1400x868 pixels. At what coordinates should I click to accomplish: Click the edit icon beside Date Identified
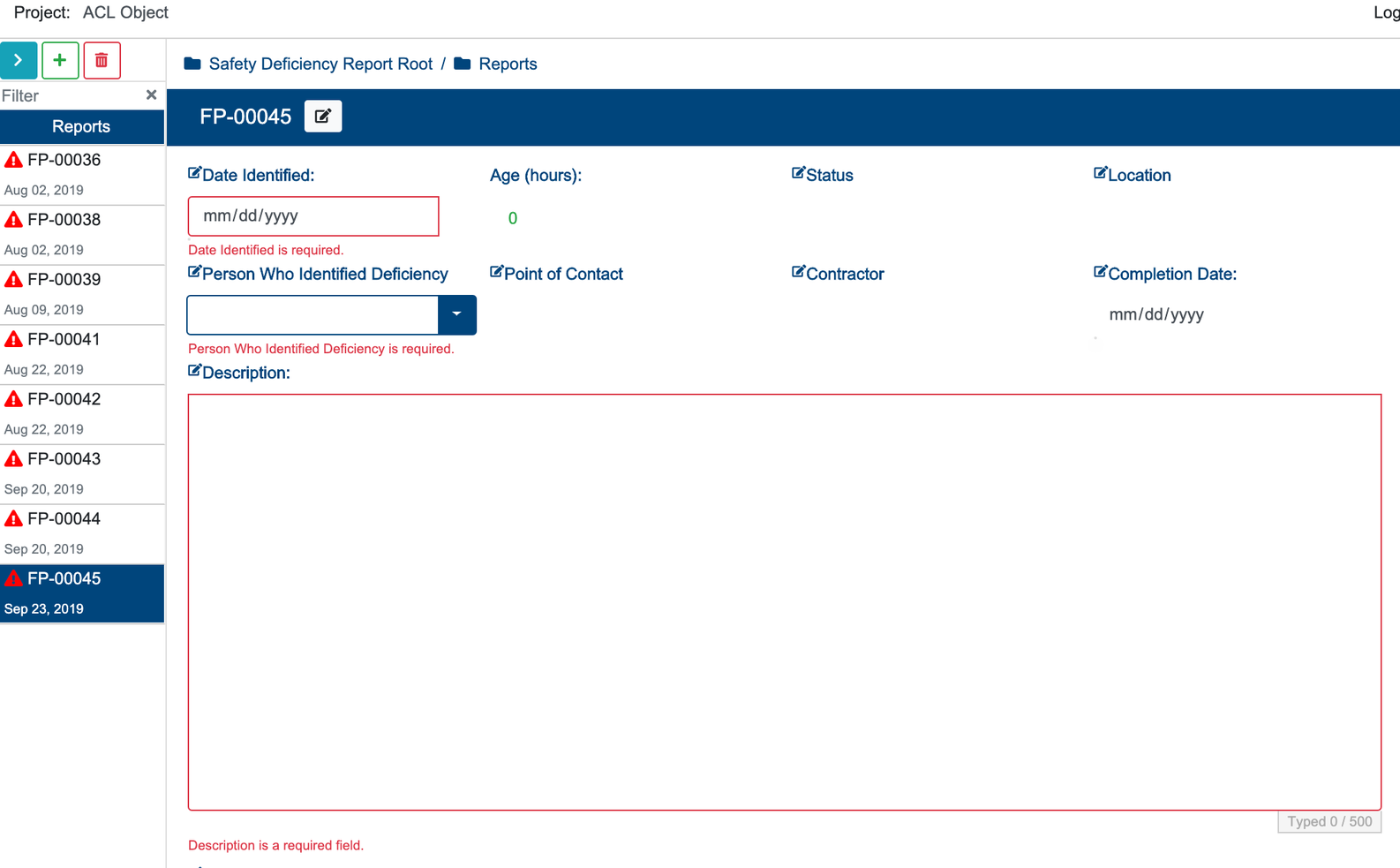pyautogui.click(x=194, y=173)
